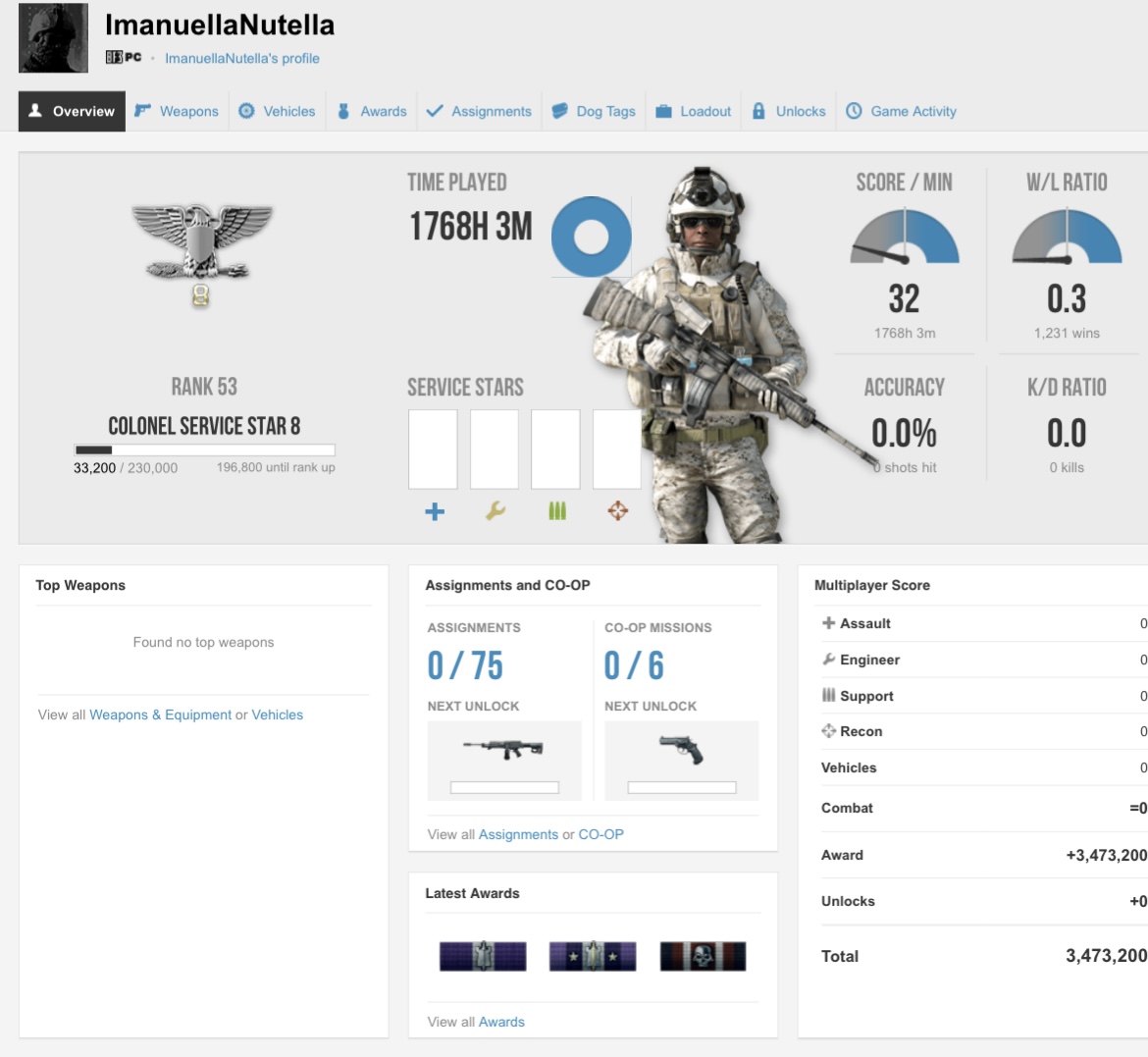This screenshot has width=1148, height=1057.
Task: Click the Overview tab person icon
Action: 35,111
